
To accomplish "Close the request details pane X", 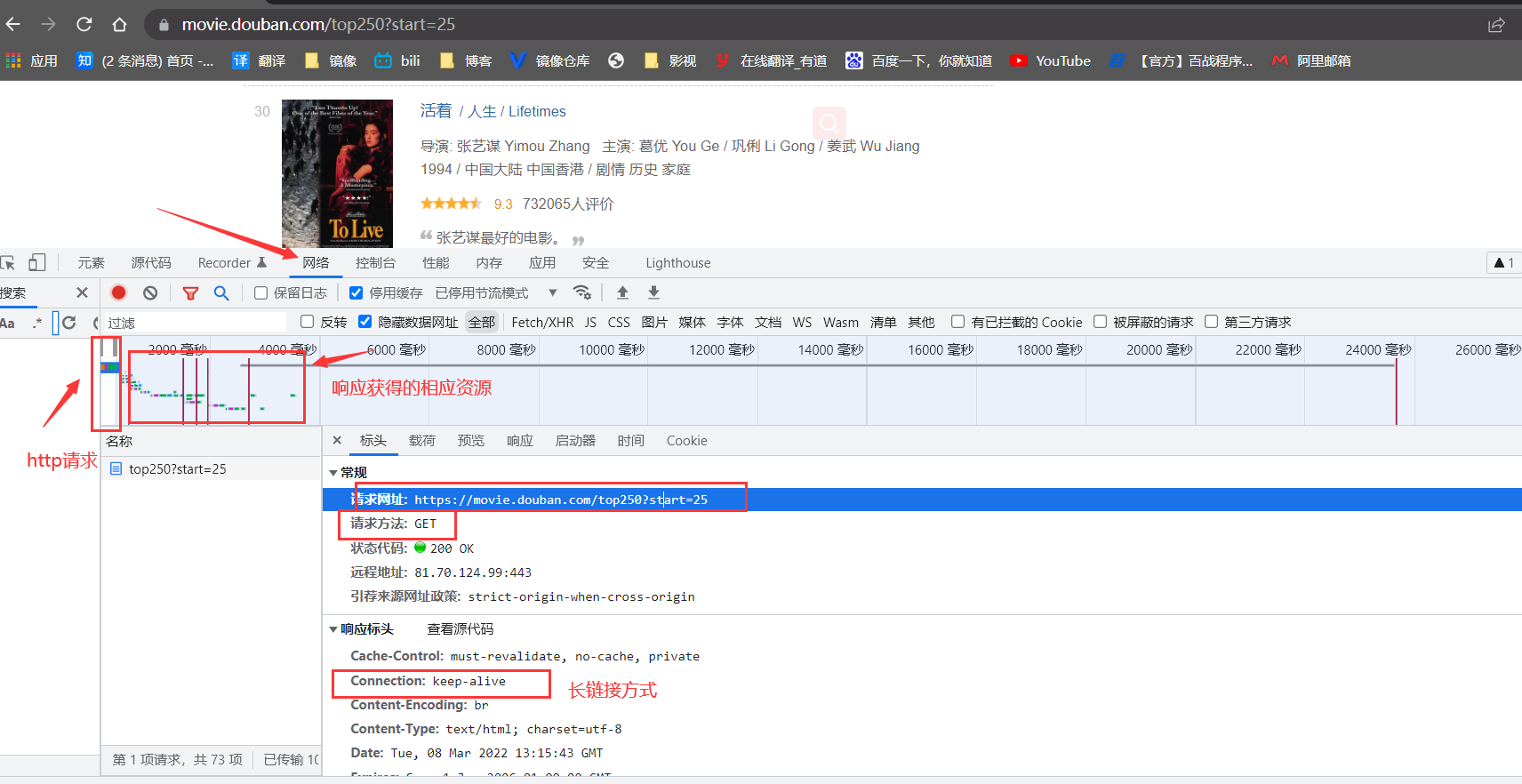I will pos(337,440).
